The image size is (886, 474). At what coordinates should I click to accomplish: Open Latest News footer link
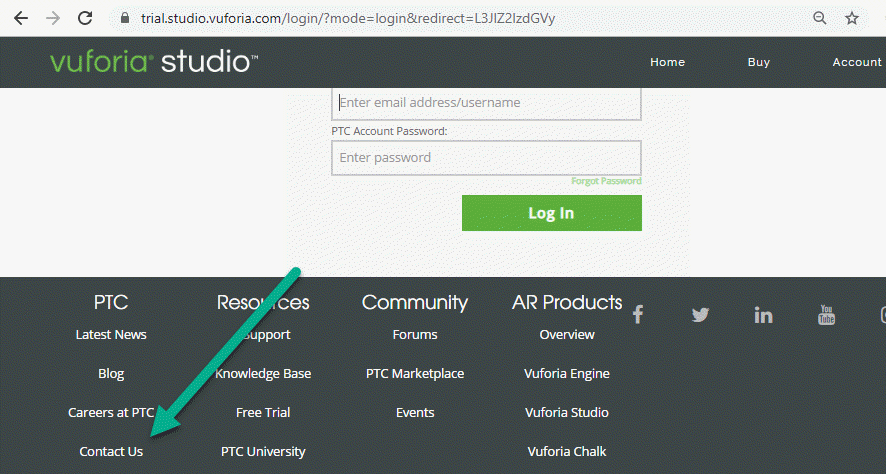click(111, 334)
